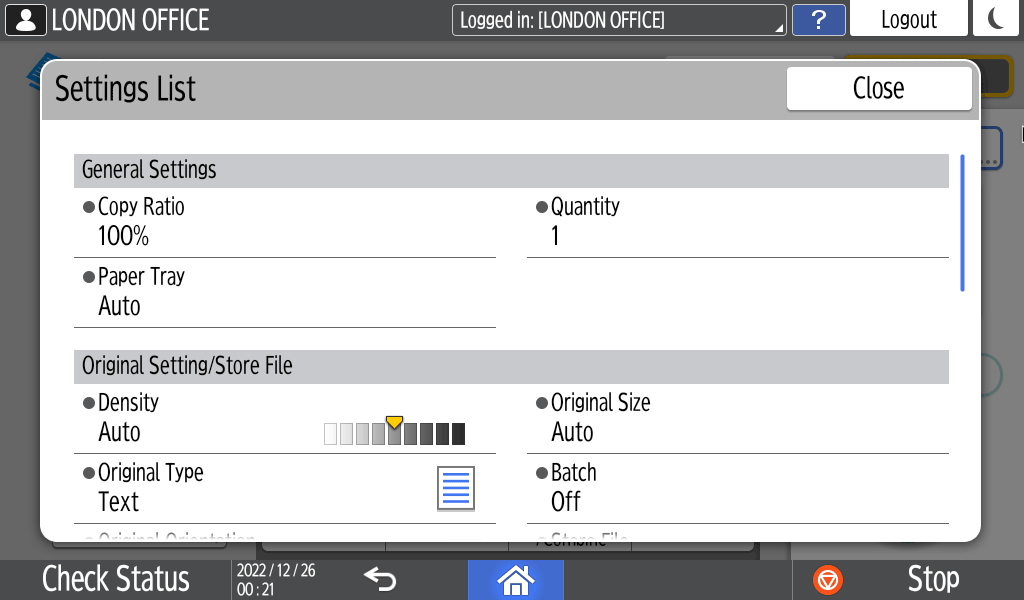The height and width of the screenshot is (600, 1024).
Task: Select the Original Size Auto setting
Action: coord(737,418)
